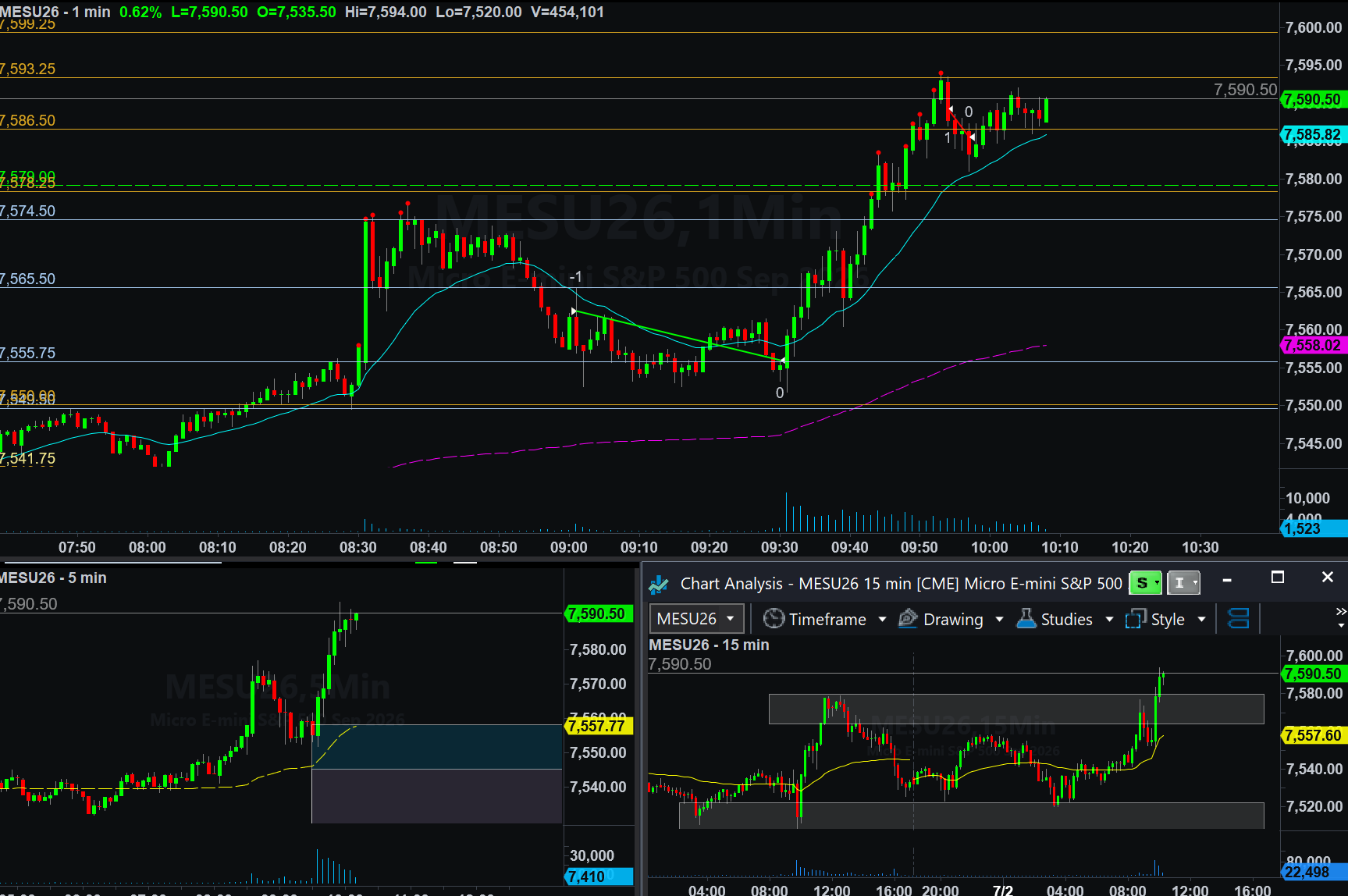Show hidden toolbar items via double-chevron overflow
This screenshot has height=896, width=1348.
coord(1341,611)
